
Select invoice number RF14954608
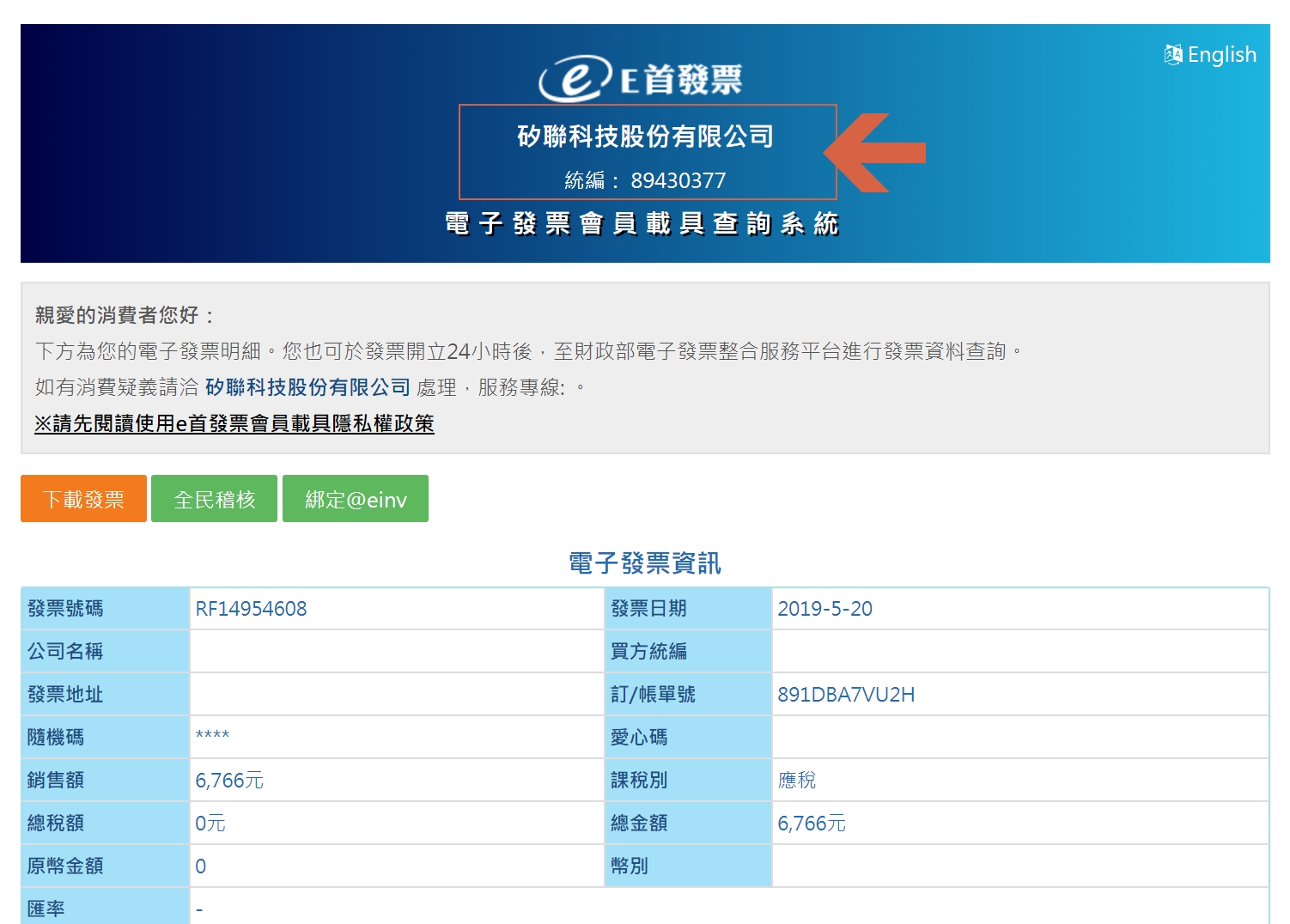(x=251, y=609)
